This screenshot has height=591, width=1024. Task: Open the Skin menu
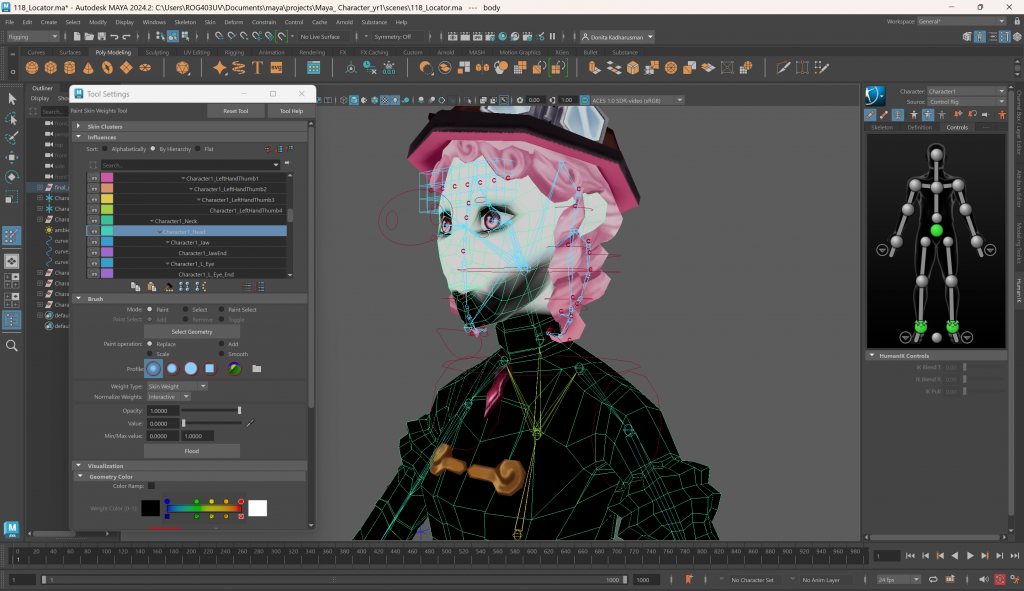pos(210,22)
